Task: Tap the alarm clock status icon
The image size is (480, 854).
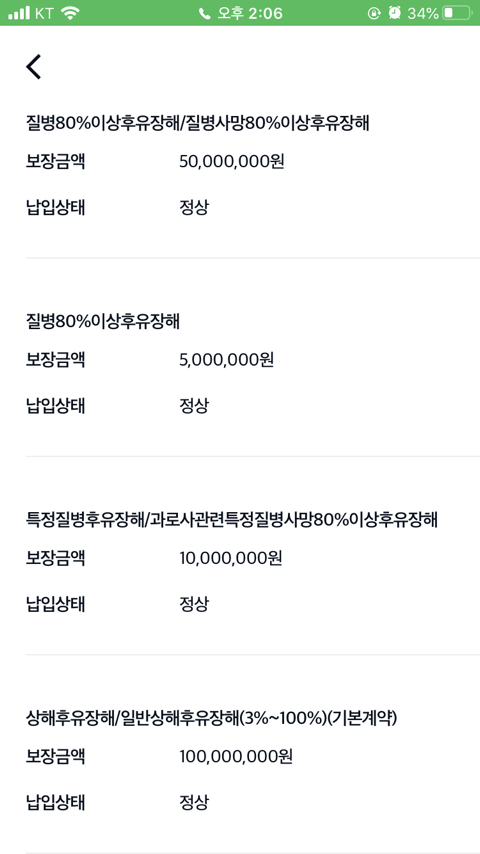Action: 394,14
